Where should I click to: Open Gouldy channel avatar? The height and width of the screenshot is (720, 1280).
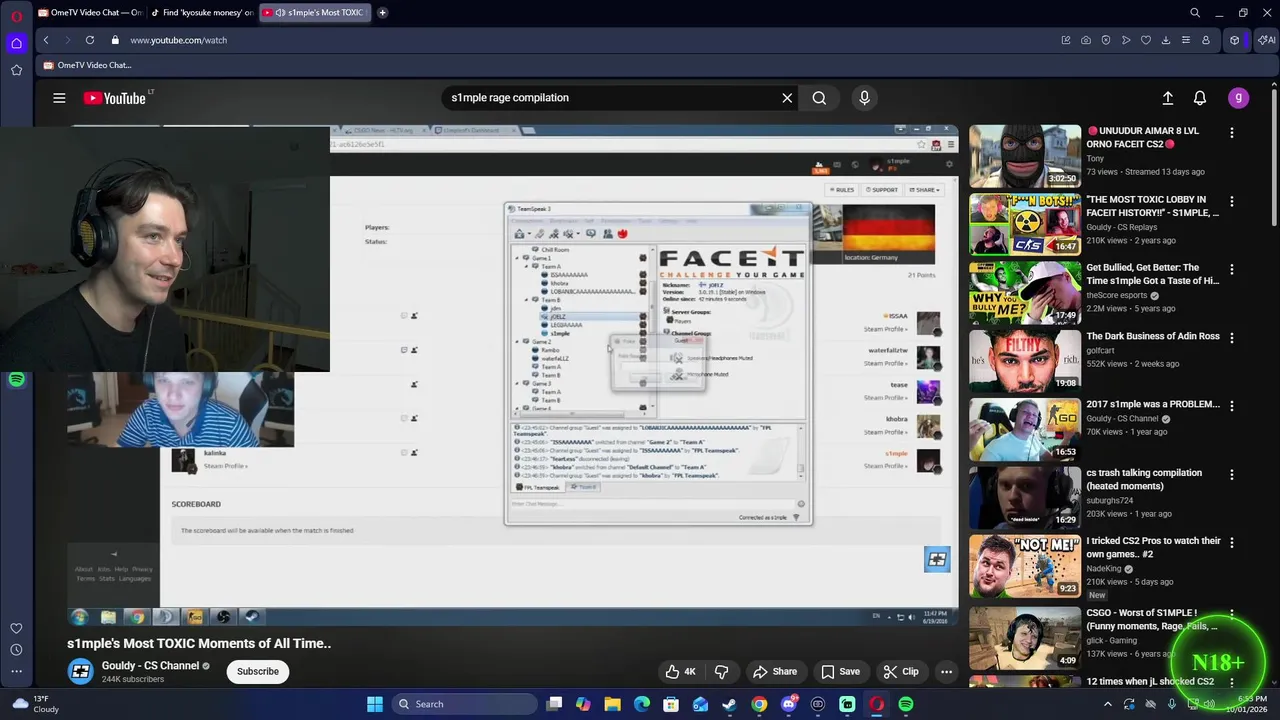[x=80, y=671]
